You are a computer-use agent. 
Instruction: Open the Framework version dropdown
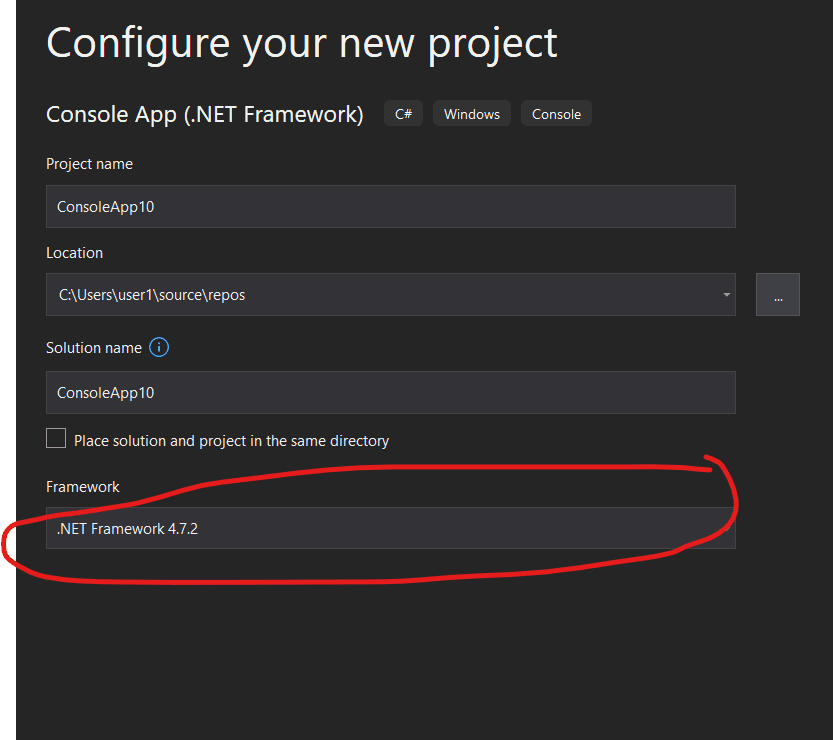[x=390, y=529]
